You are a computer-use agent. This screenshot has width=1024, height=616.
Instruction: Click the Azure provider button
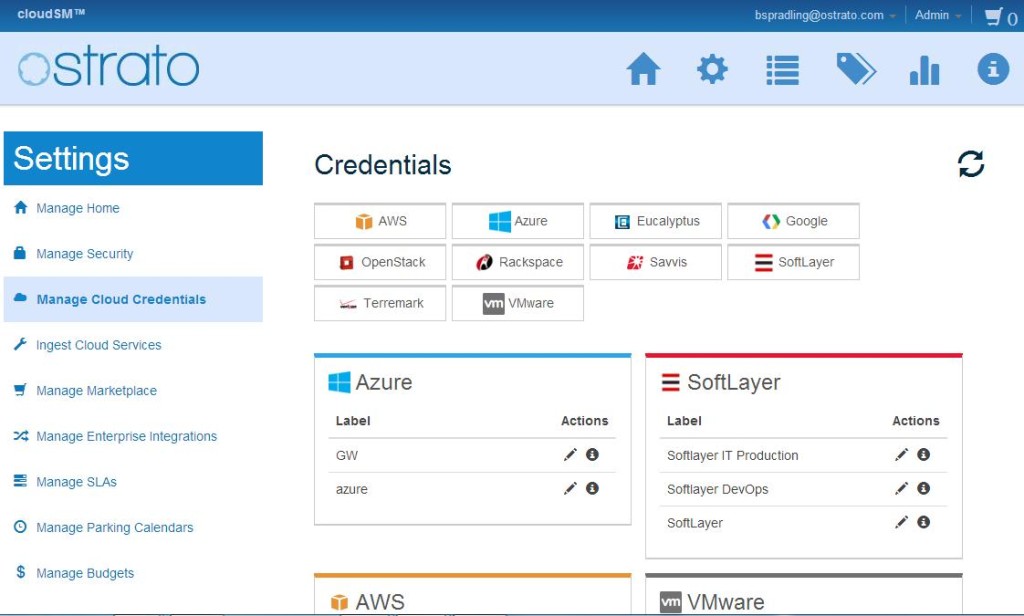tap(518, 221)
